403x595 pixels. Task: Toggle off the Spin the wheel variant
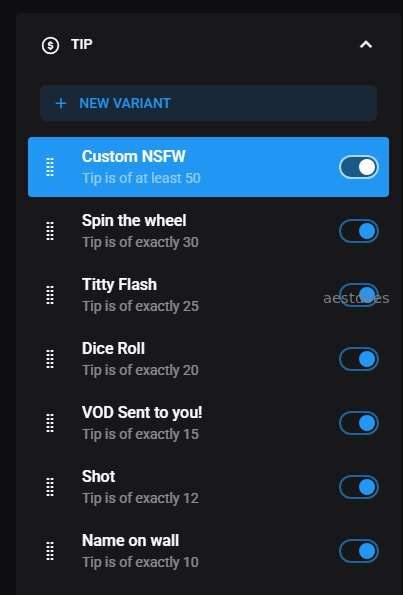(359, 231)
